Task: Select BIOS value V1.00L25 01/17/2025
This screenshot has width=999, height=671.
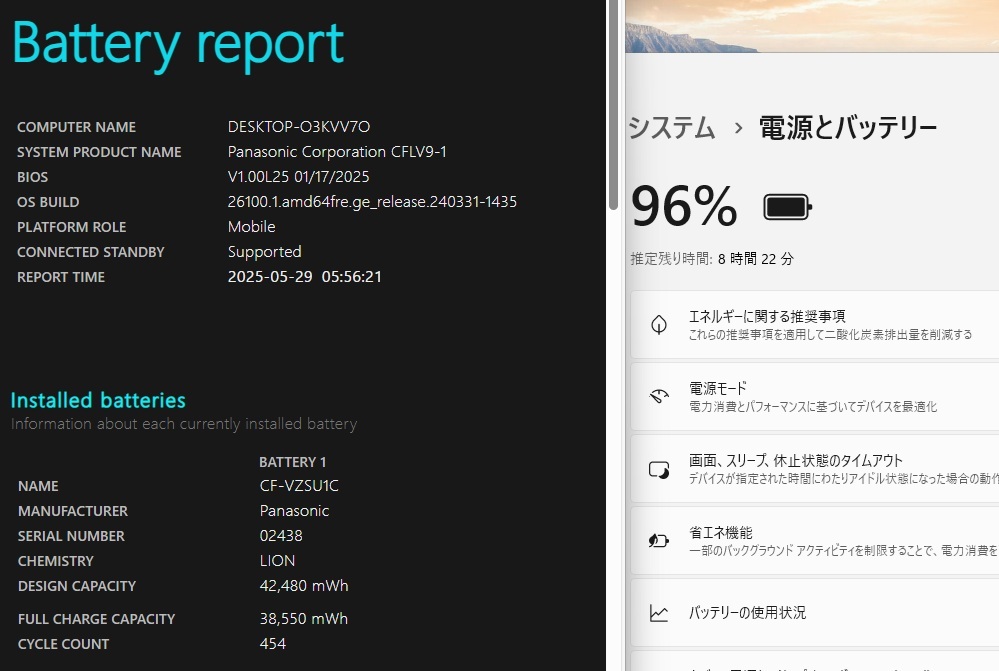Action: point(298,177)
